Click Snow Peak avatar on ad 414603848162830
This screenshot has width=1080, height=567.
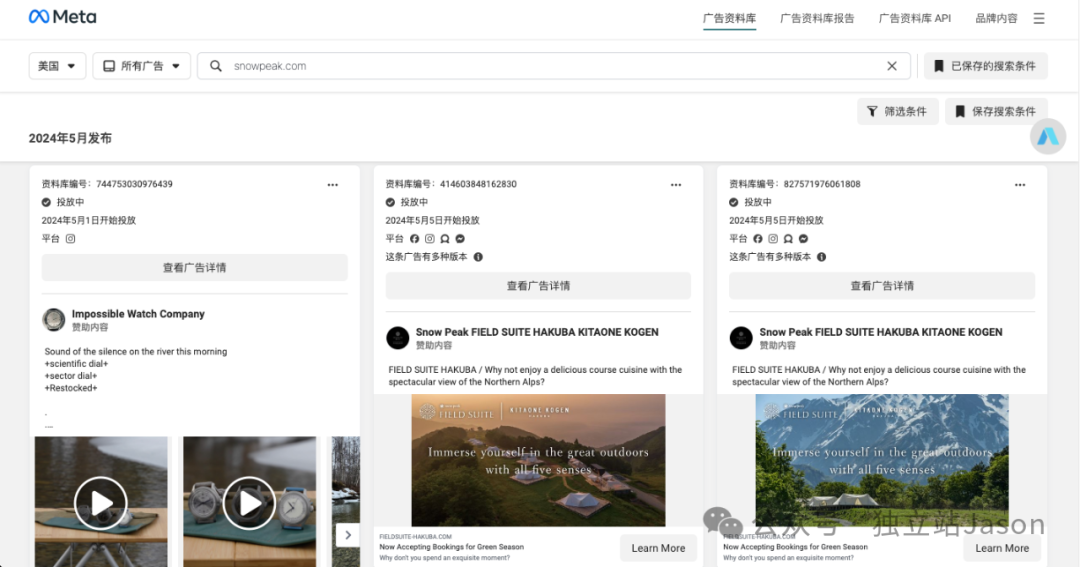tap(397, 338)
